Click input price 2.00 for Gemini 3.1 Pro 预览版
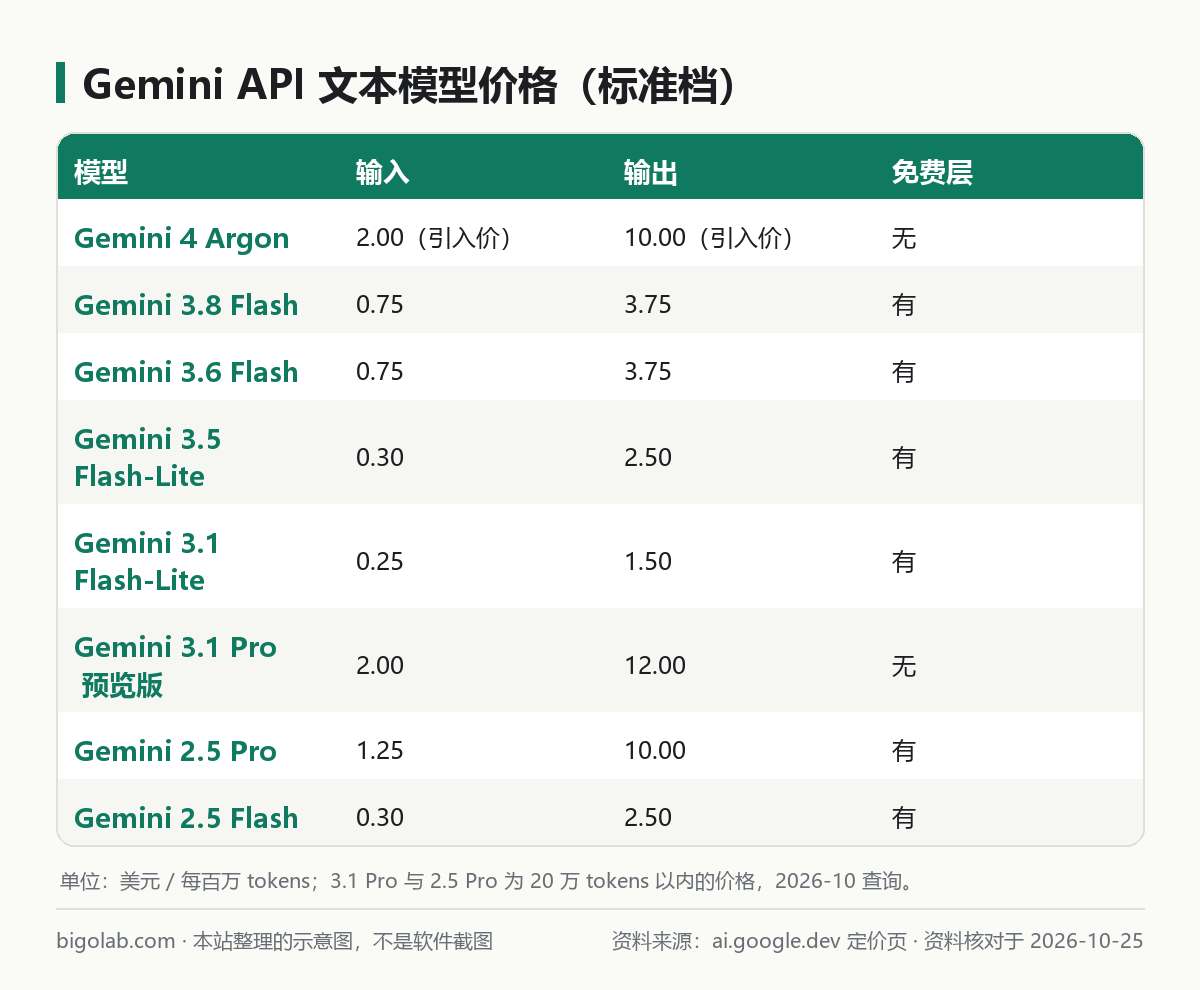The width and height of the screenshot is (1200, 990). click(x=380, y=665)
